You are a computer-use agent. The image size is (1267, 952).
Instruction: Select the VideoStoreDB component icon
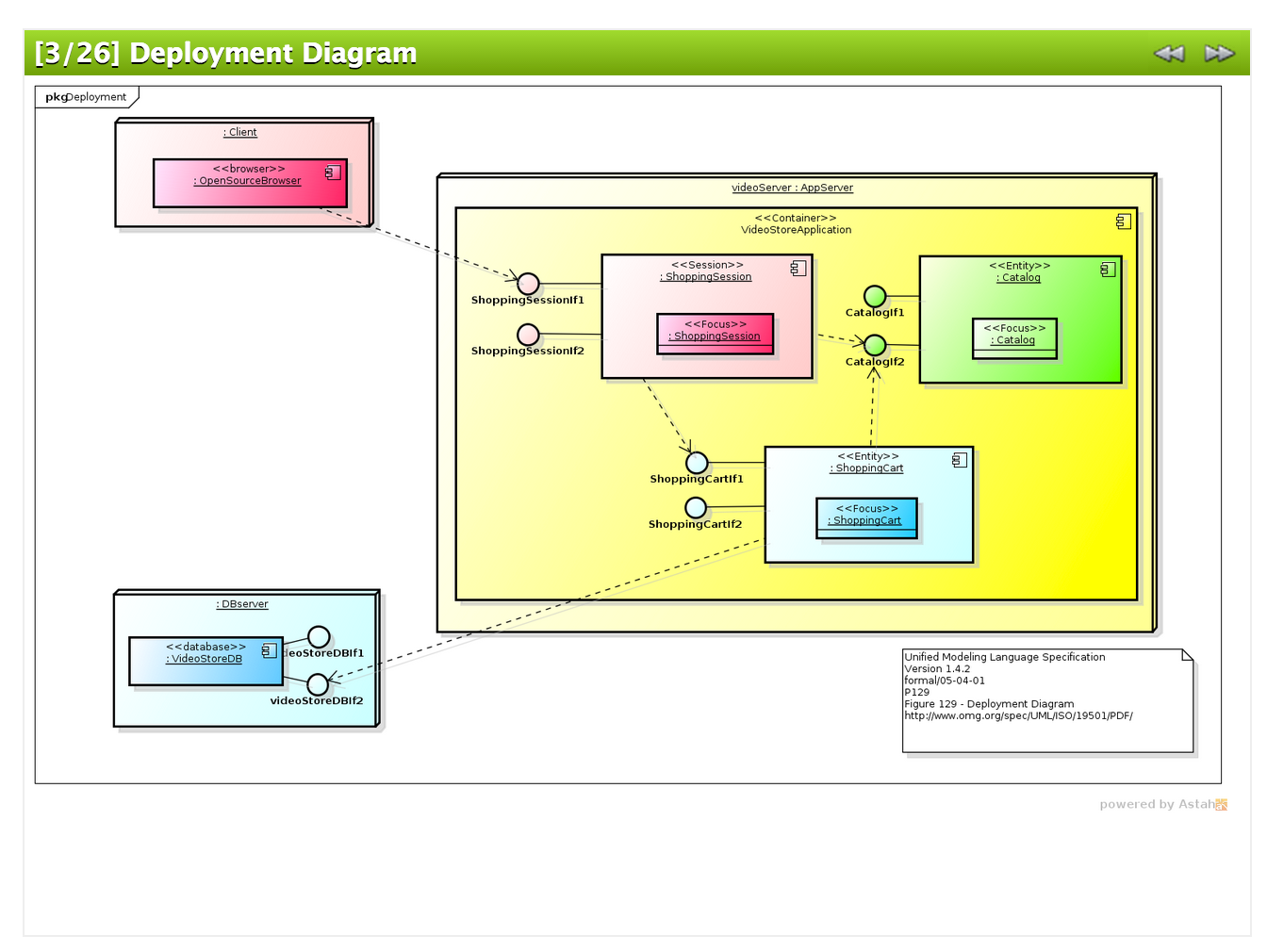(269, 650)
